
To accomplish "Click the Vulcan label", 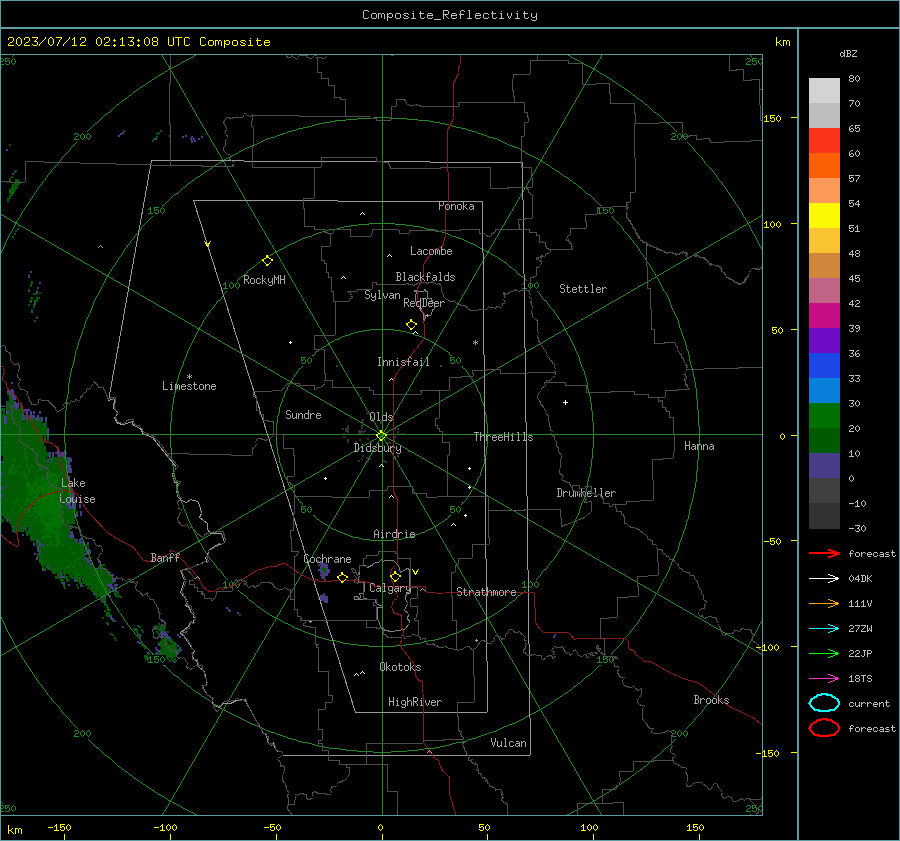I will [x=509, y=743].
